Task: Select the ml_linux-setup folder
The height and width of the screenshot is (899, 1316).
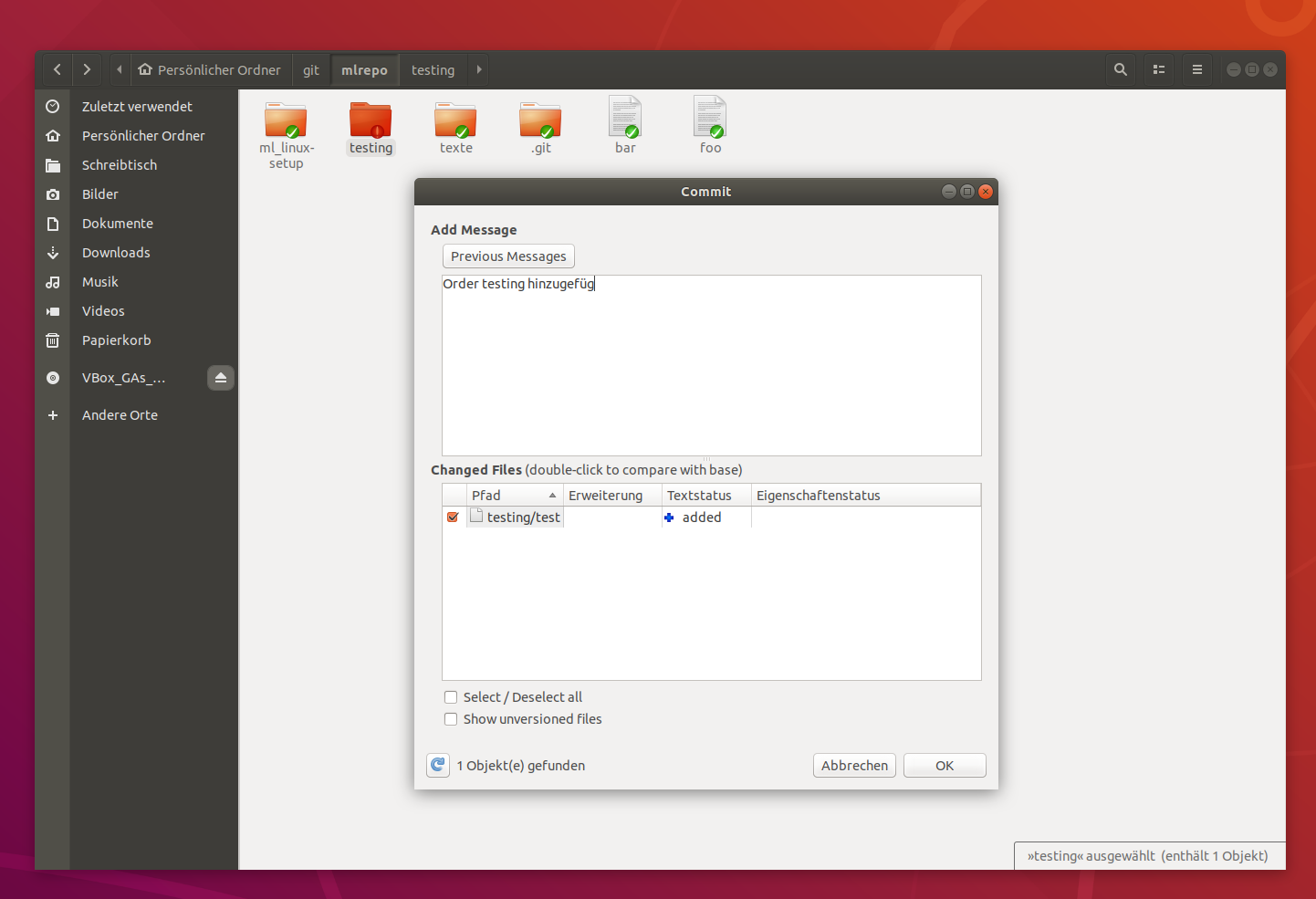Action: click(286, 121)
